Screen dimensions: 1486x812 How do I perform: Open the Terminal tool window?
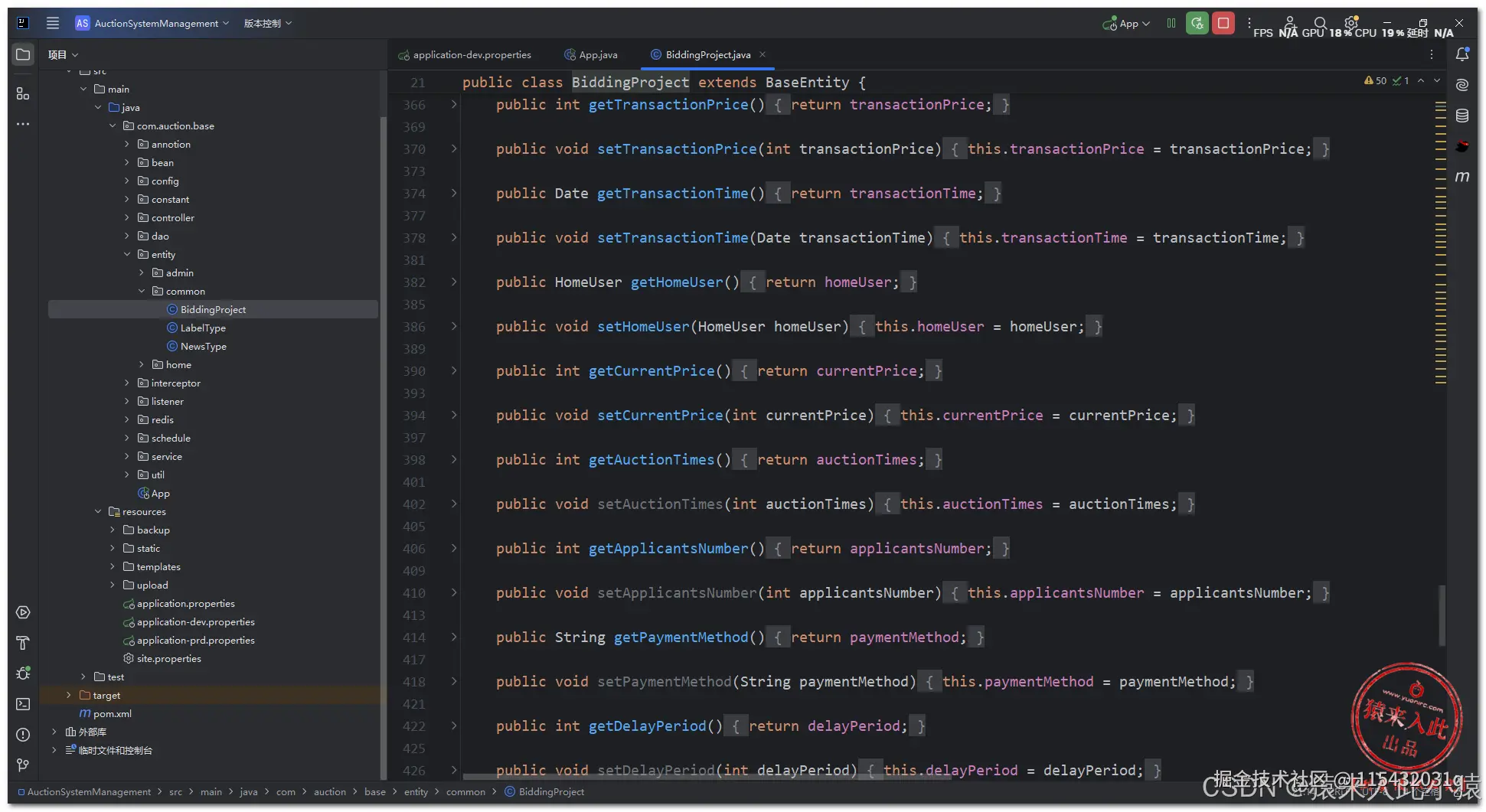coord(23,704)
